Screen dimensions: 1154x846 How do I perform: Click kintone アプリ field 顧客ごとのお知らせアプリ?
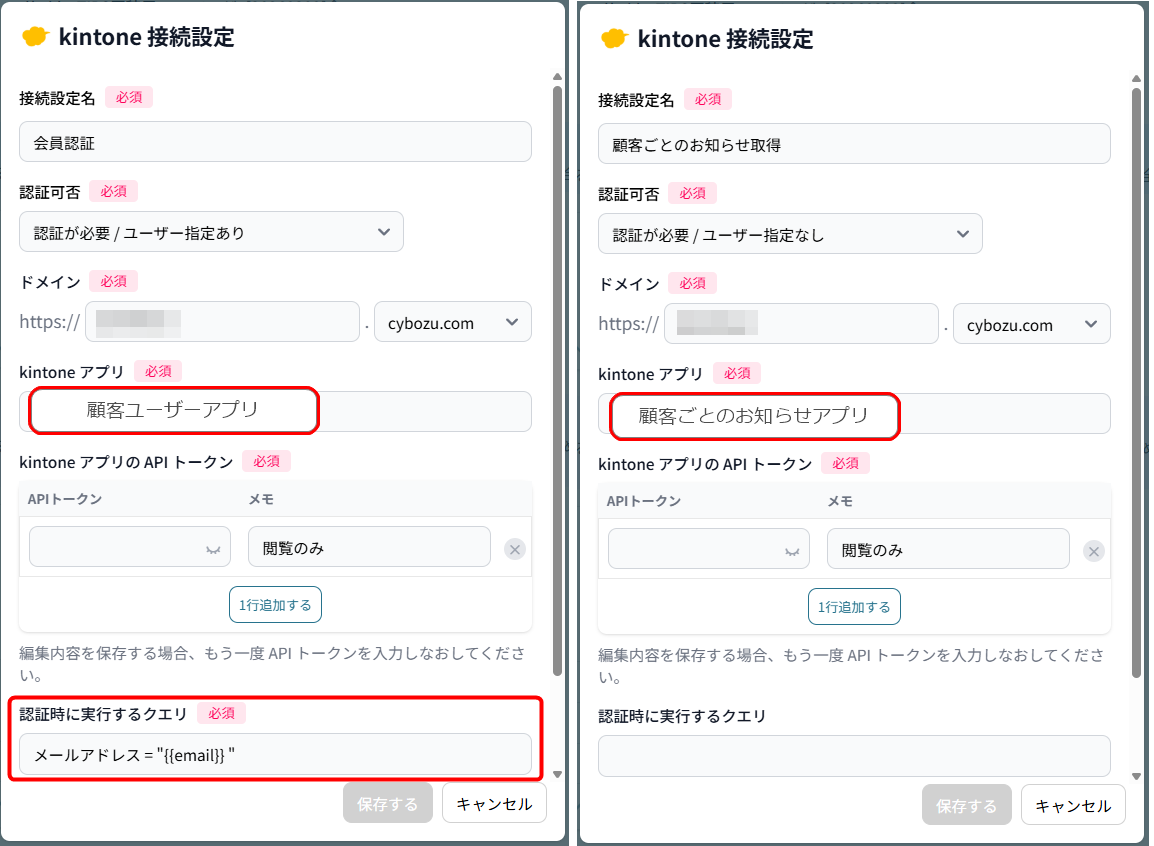(854, 414)
